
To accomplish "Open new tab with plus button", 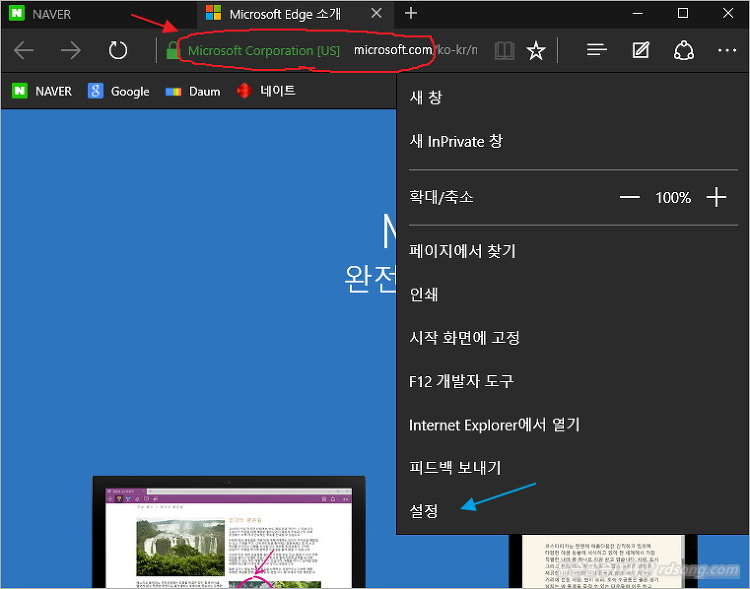I will pos(411,14).
